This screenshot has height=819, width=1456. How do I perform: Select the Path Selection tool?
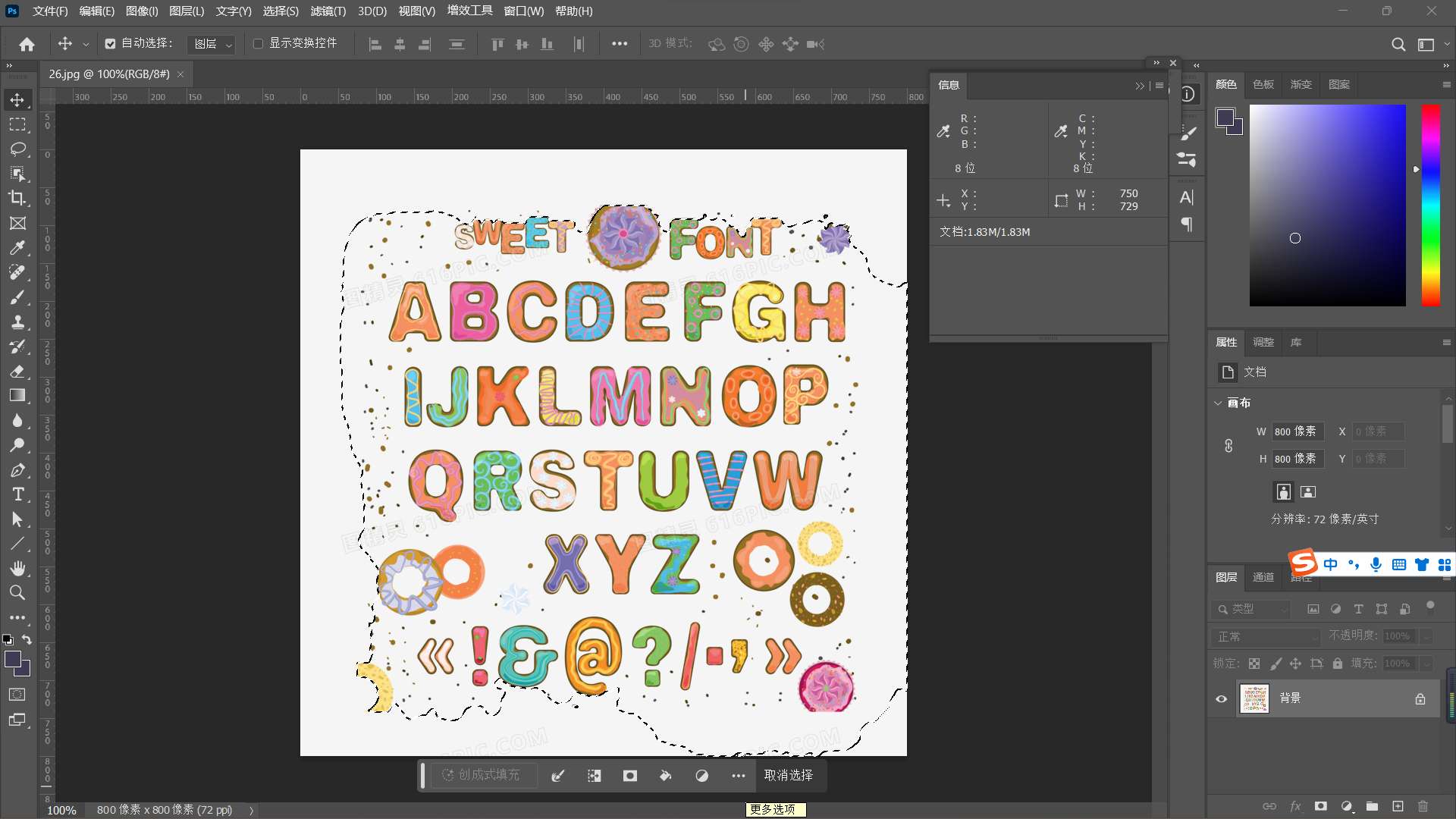[x=17, y=519]
